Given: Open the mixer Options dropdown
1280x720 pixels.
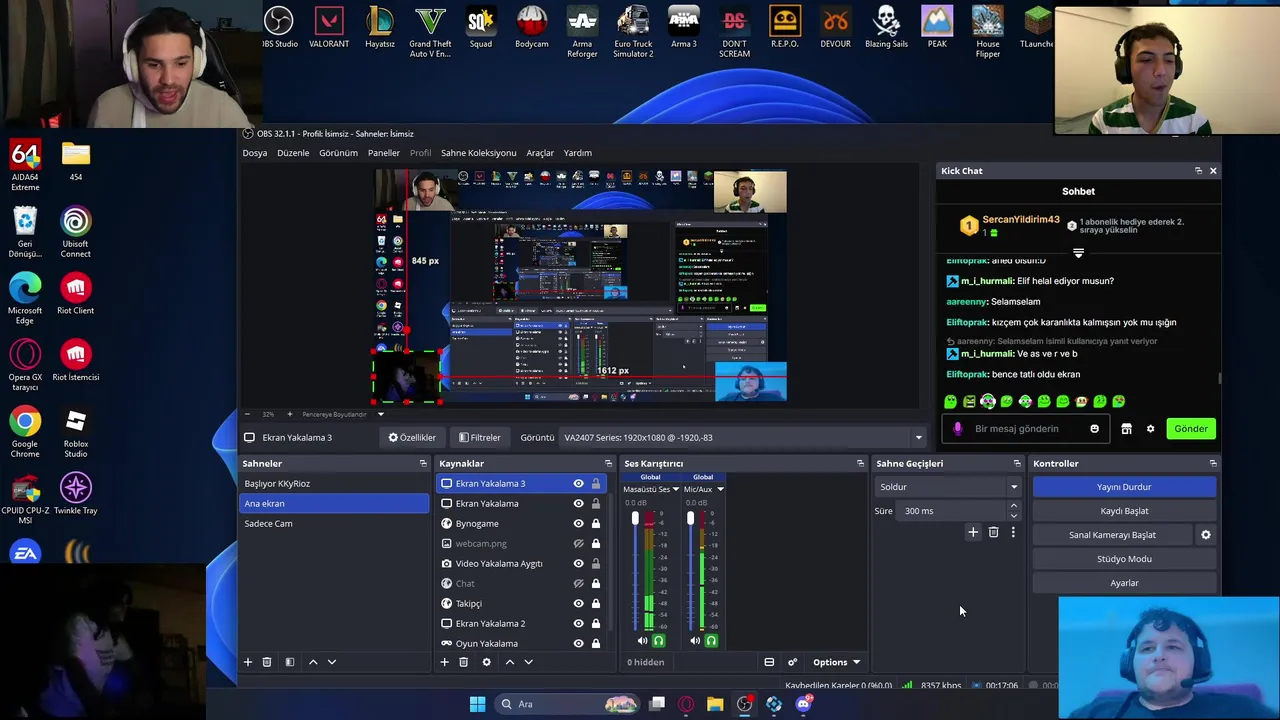Looking at the screenshot, I should tap(836, 662).
